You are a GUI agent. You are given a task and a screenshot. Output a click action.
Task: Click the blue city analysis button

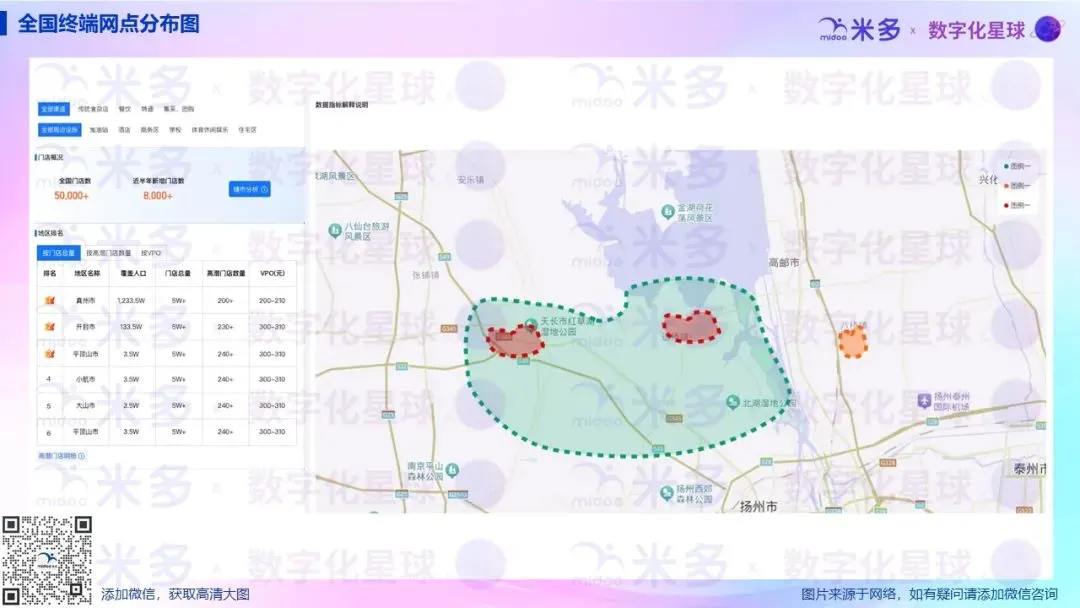[x=249, y=189]
